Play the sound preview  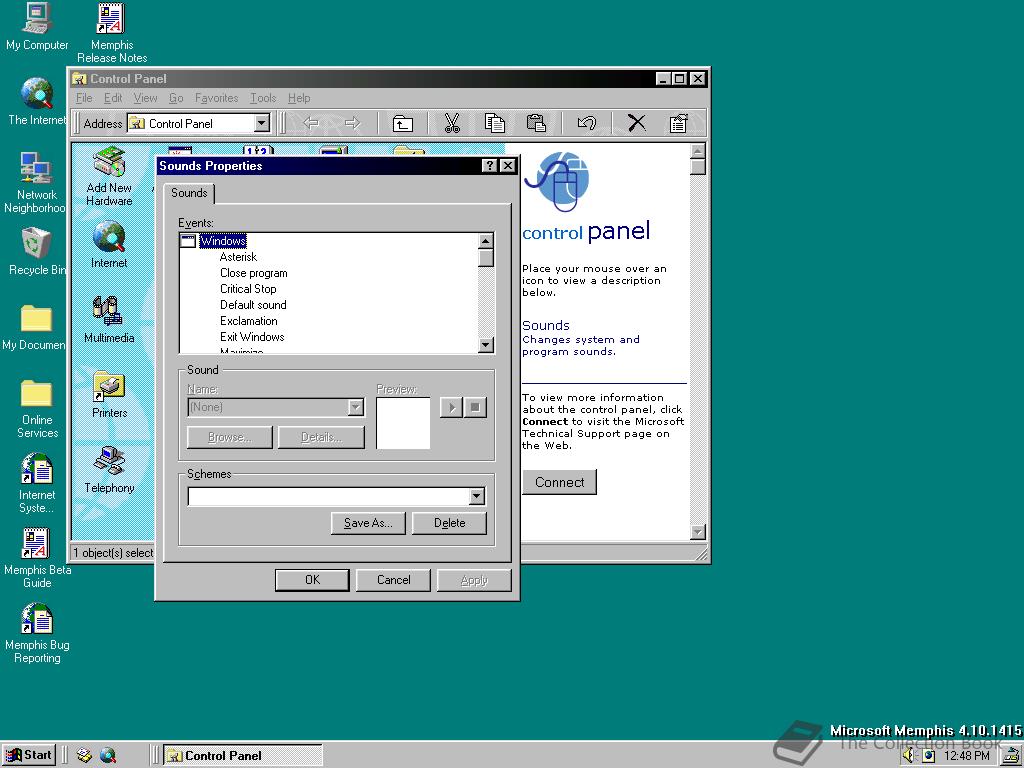coord(451,408)
